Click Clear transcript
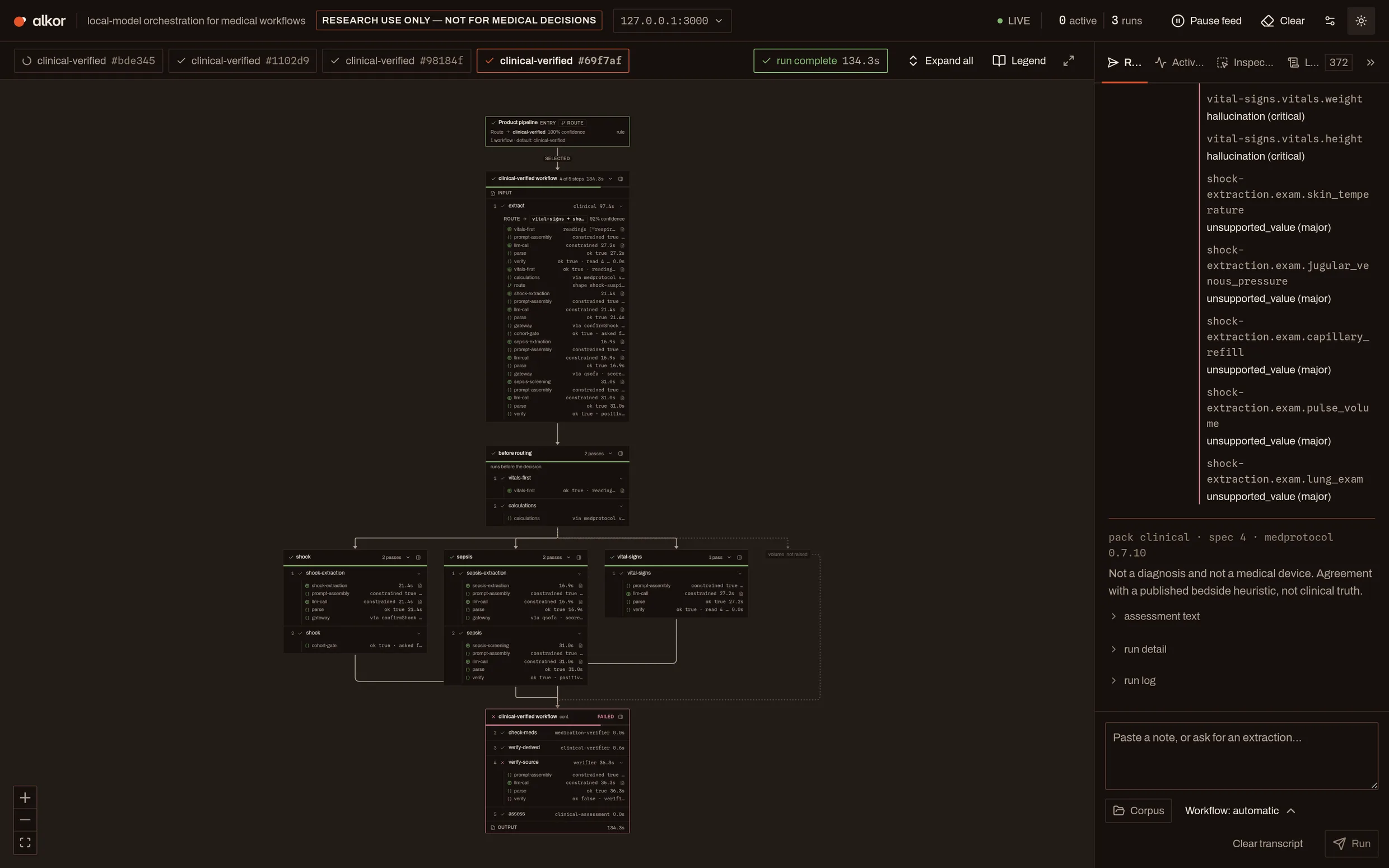 [1267, 843]
